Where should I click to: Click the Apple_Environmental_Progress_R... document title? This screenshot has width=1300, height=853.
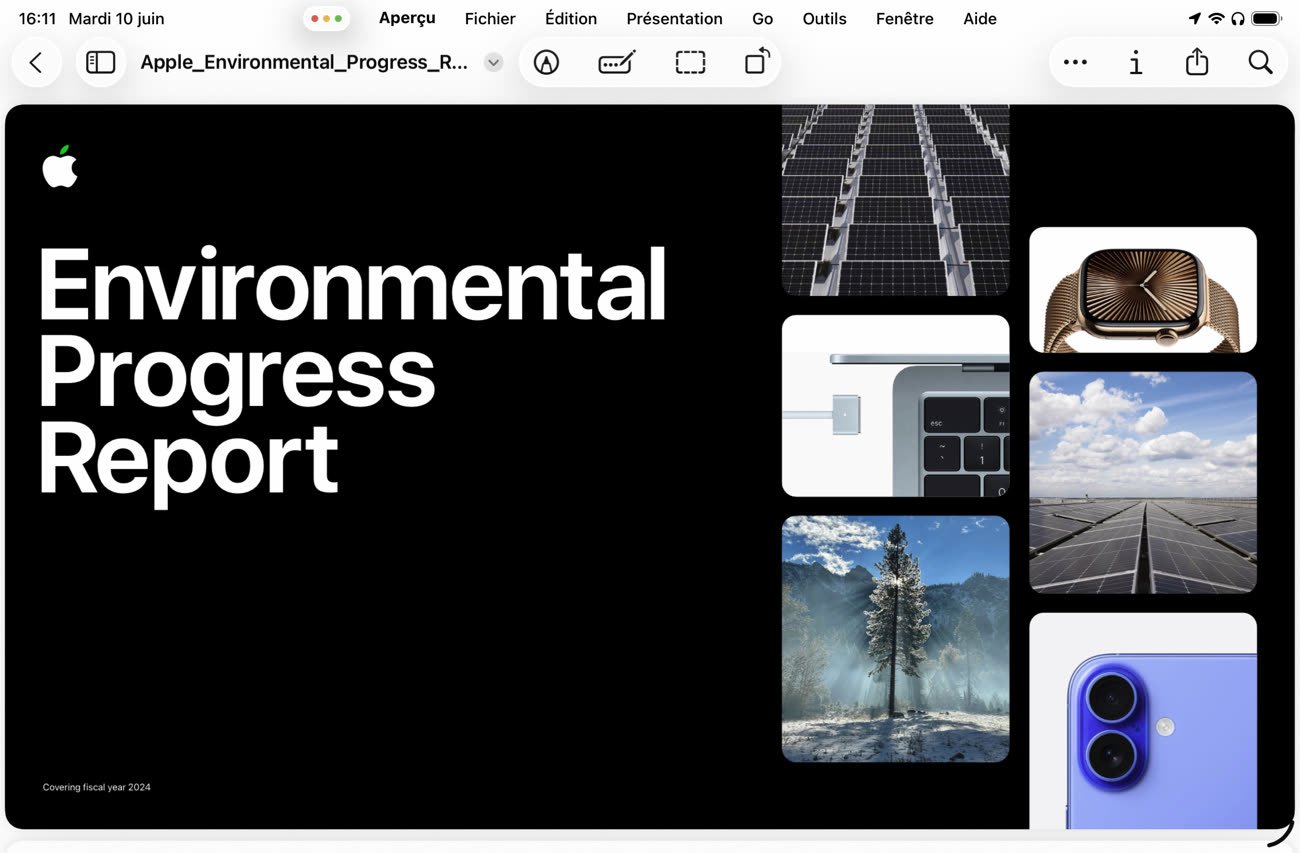(304, 63)
